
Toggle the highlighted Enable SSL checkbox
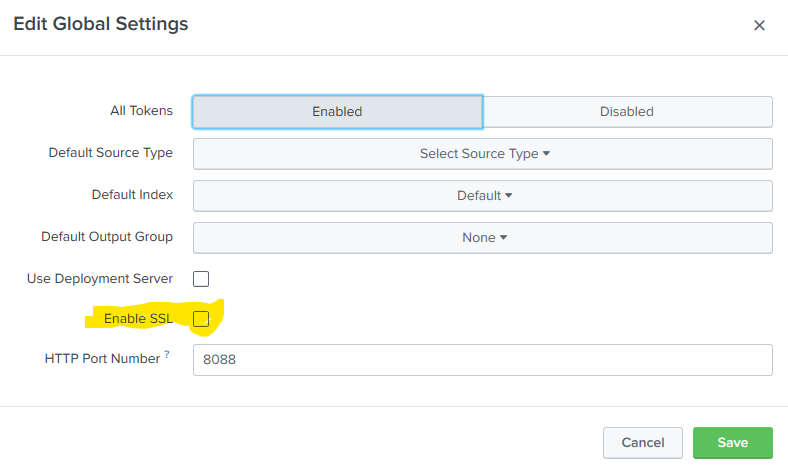click(201, 319)
